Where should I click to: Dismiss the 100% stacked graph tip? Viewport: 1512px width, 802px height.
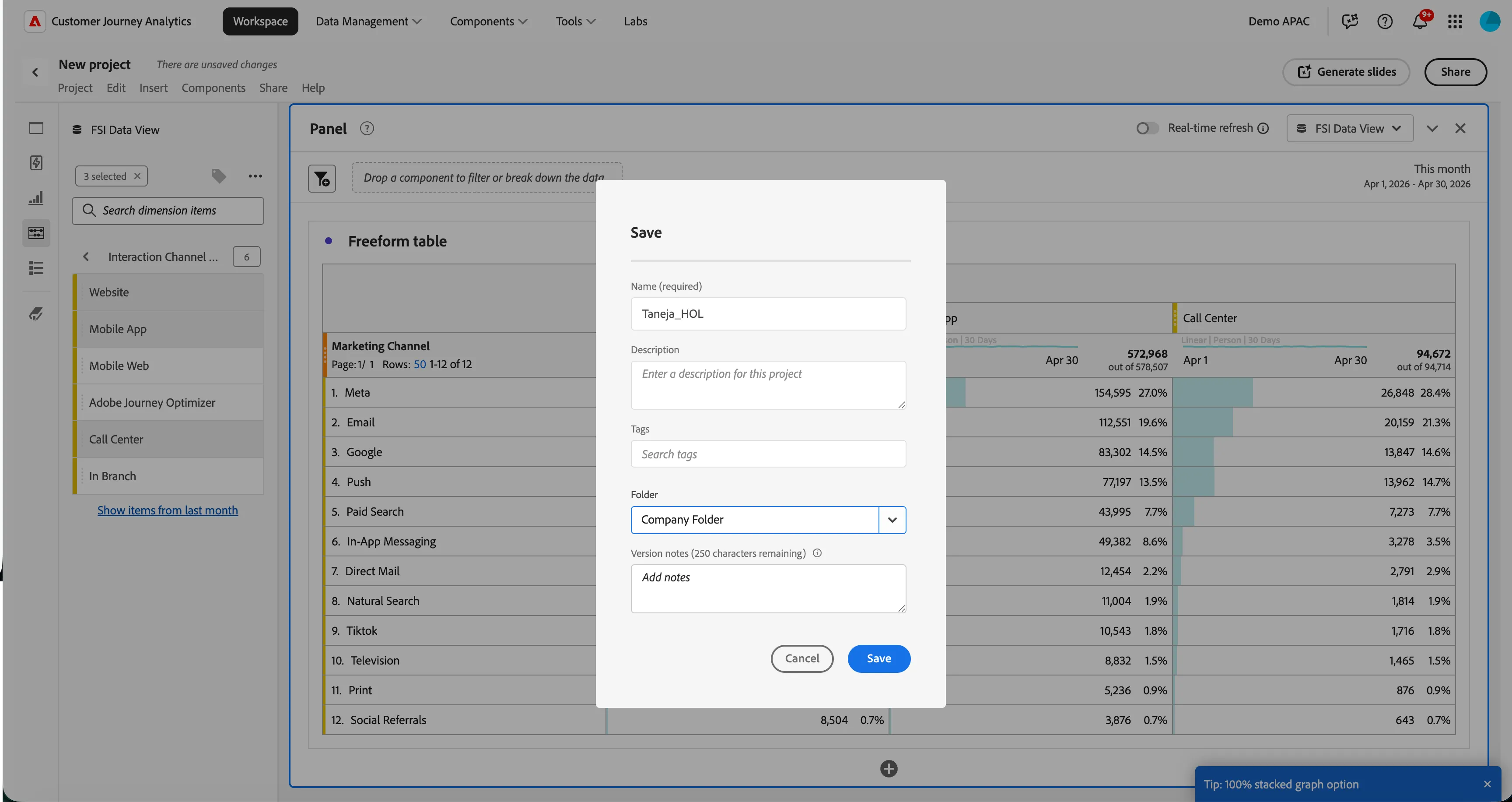pos(1487,784)
